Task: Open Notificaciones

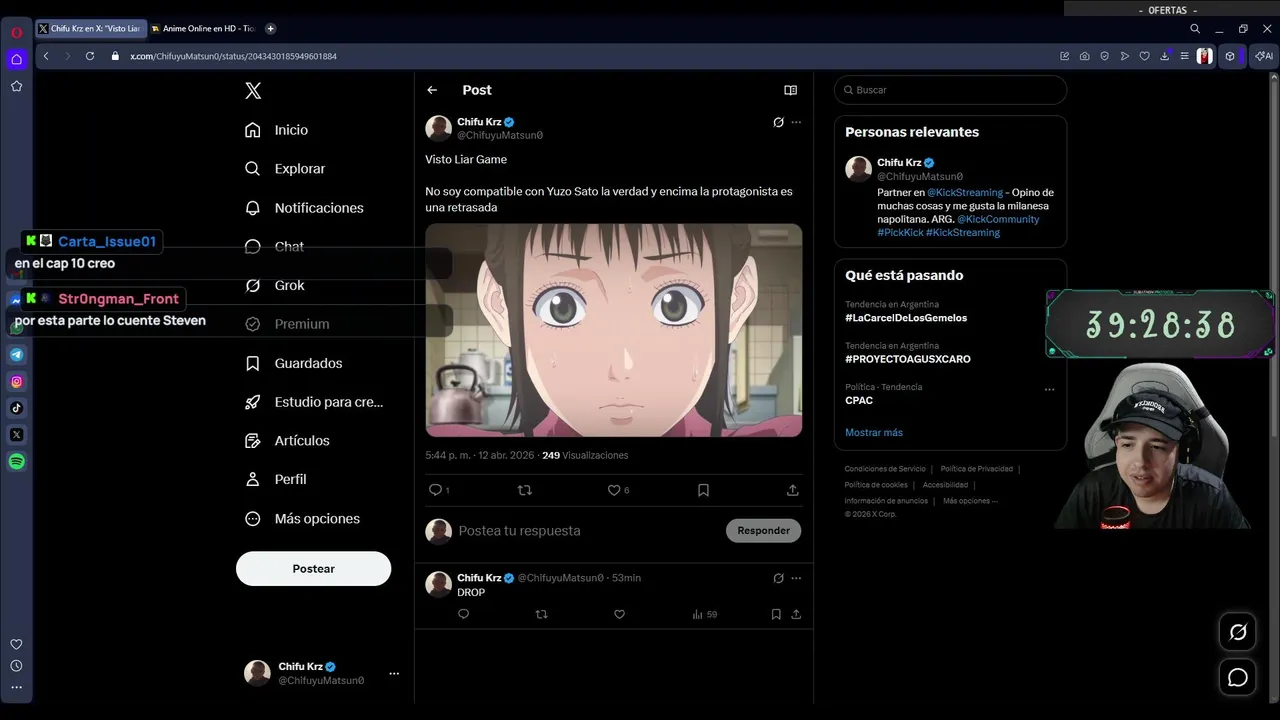Action: (x=305, y=208)
